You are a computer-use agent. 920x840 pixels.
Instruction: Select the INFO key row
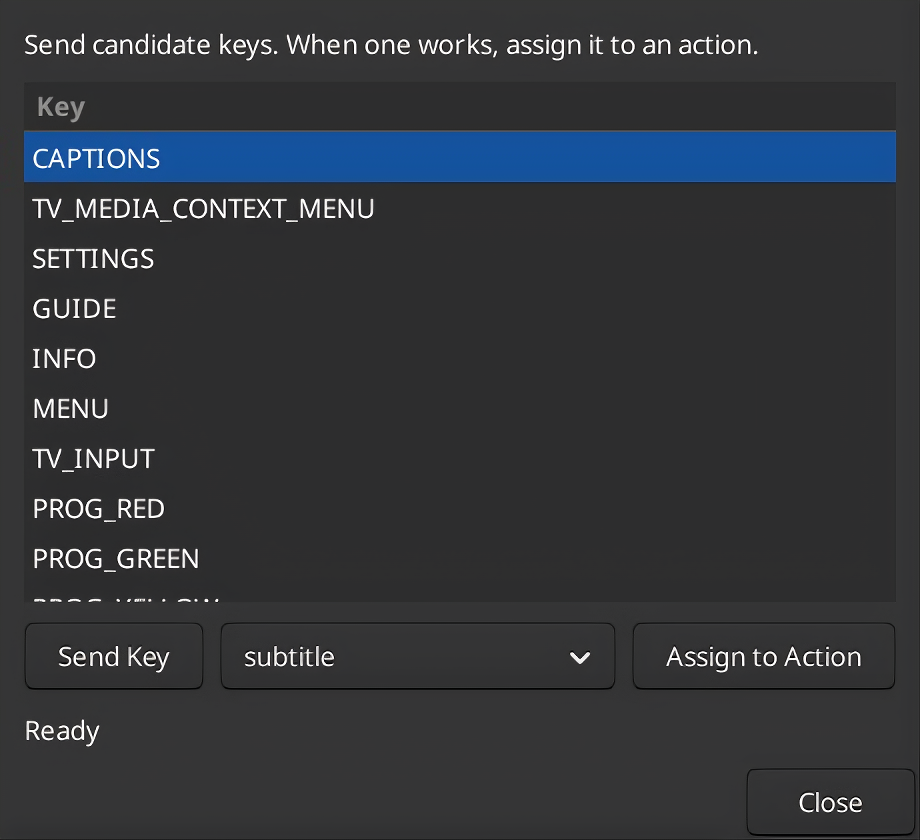[459, 358]
